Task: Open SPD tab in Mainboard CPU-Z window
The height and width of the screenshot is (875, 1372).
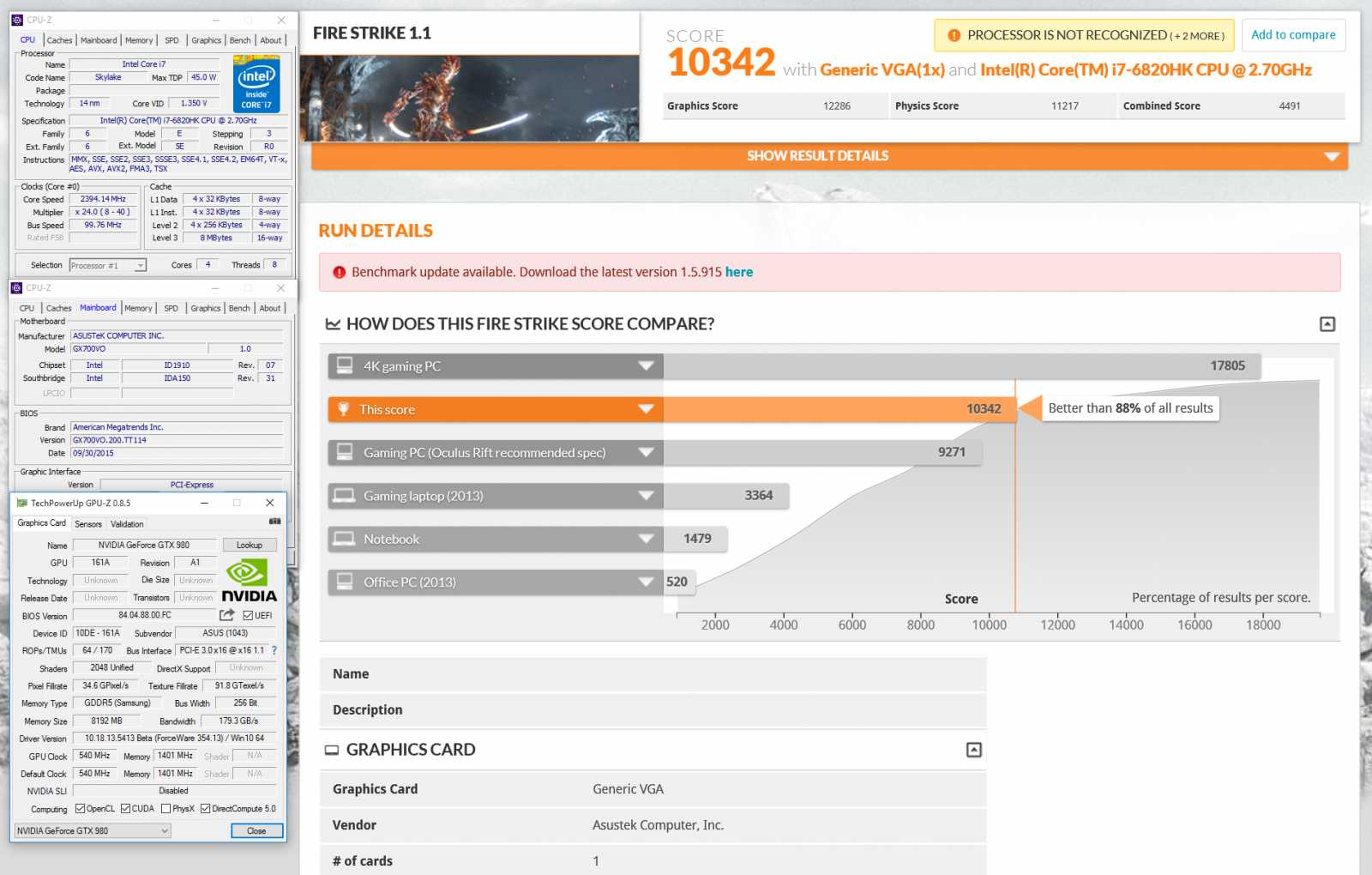Action: tap(171, 308)
